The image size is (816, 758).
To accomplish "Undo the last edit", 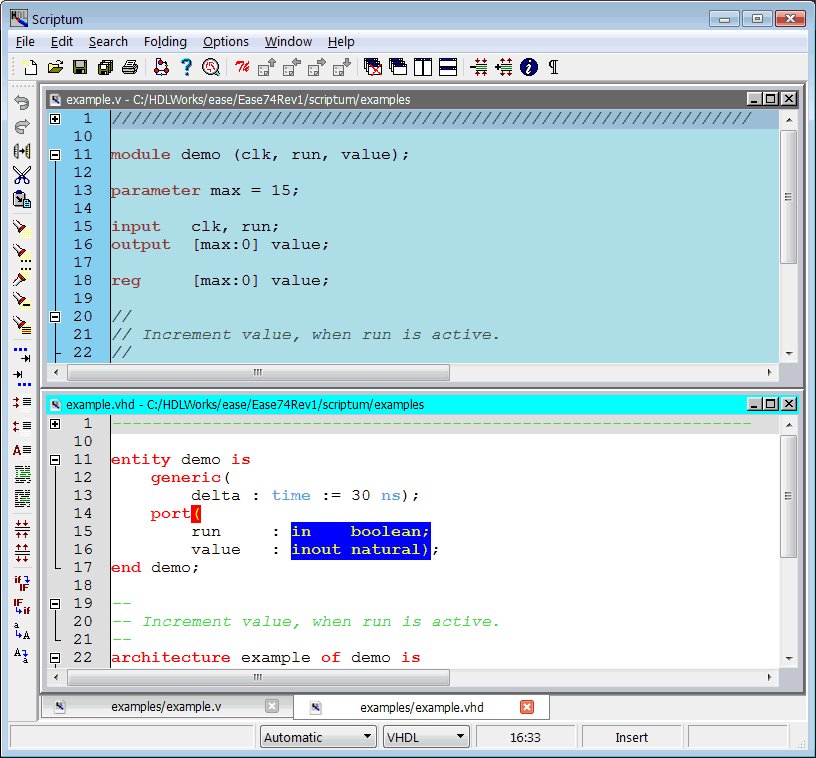I will (20, 101).
